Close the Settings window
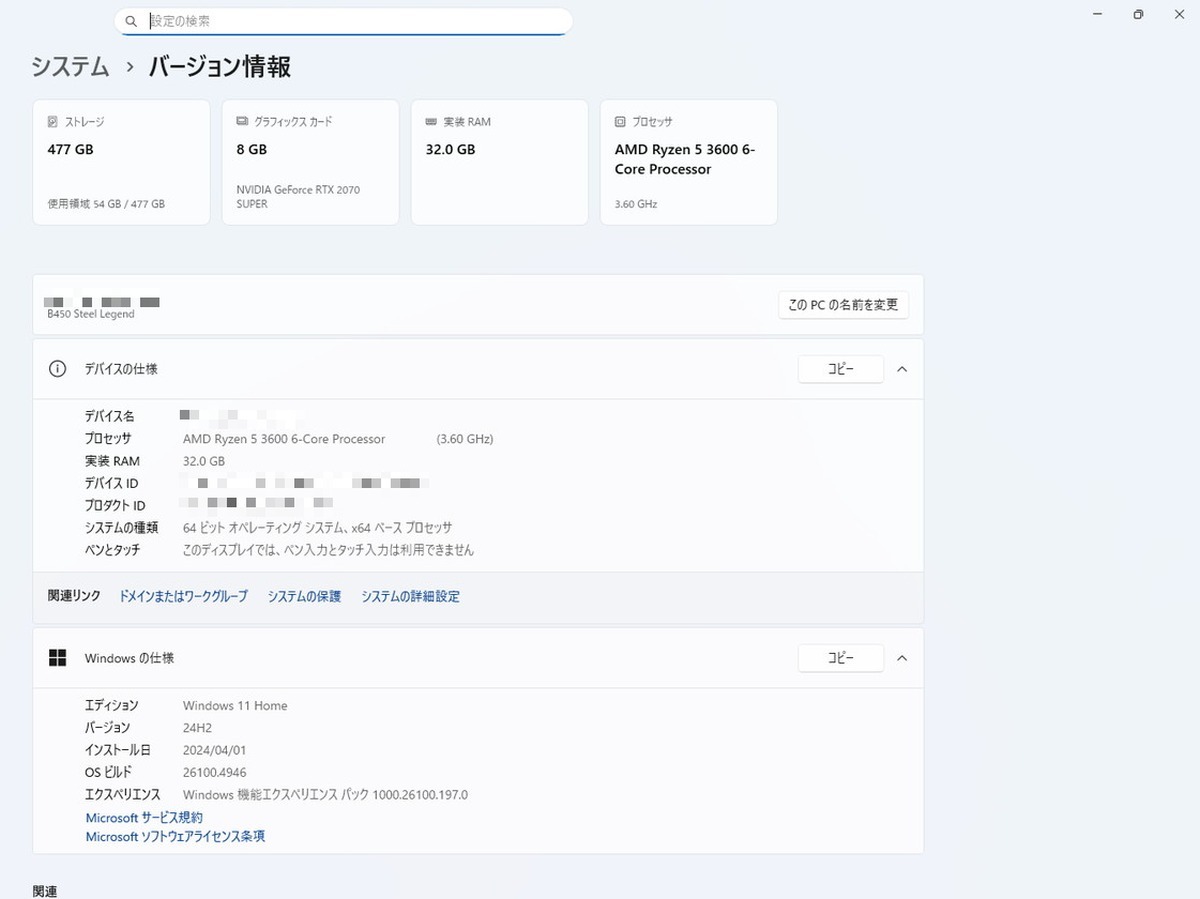Screen dimensions: 1200x899 pos(1178,14)
